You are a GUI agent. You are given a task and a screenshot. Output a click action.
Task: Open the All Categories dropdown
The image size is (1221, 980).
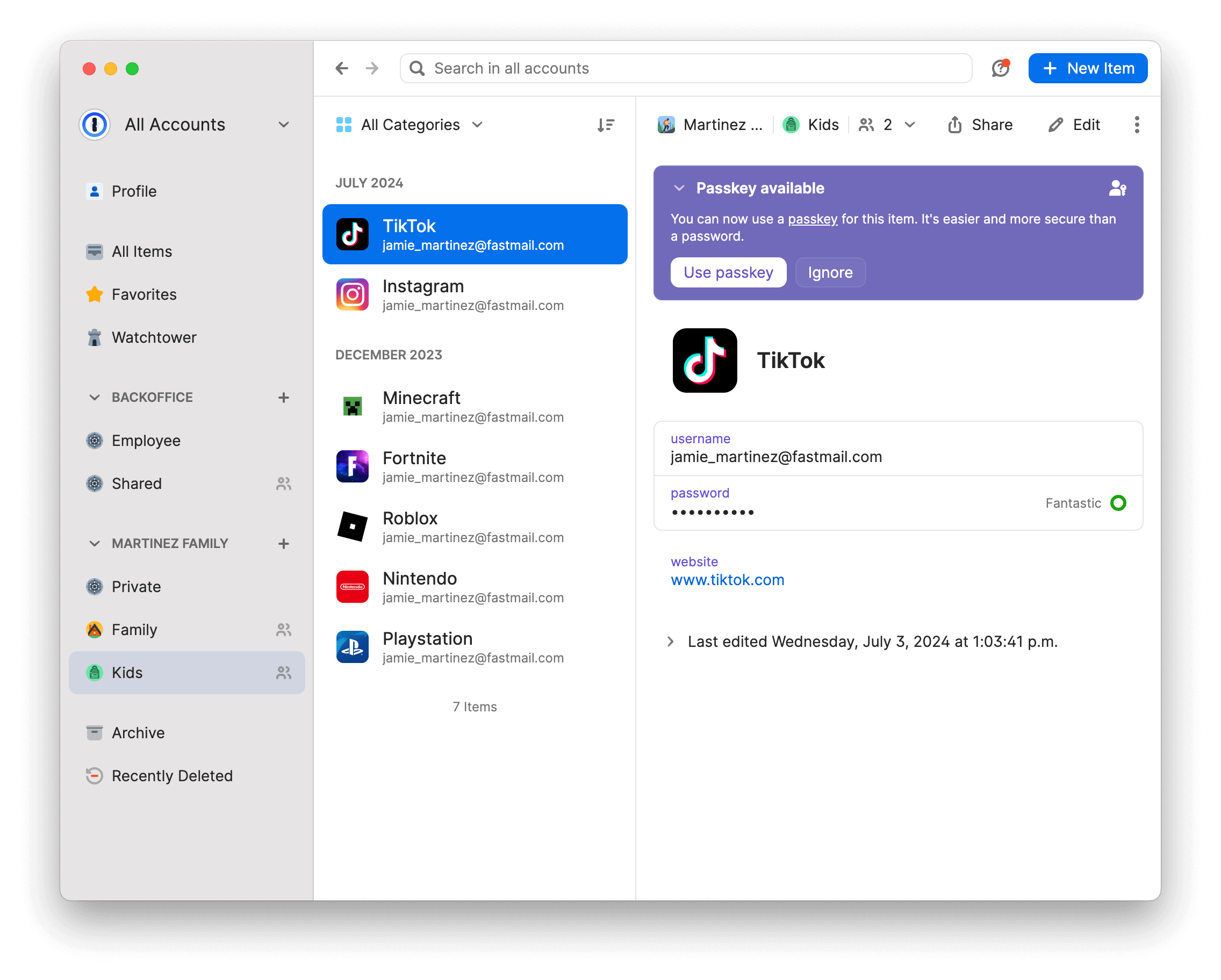coord(409,125)
